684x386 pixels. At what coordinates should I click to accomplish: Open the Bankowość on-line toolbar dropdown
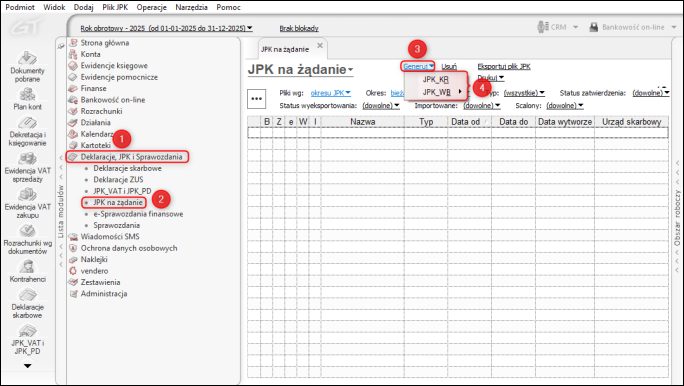(674, 27)
